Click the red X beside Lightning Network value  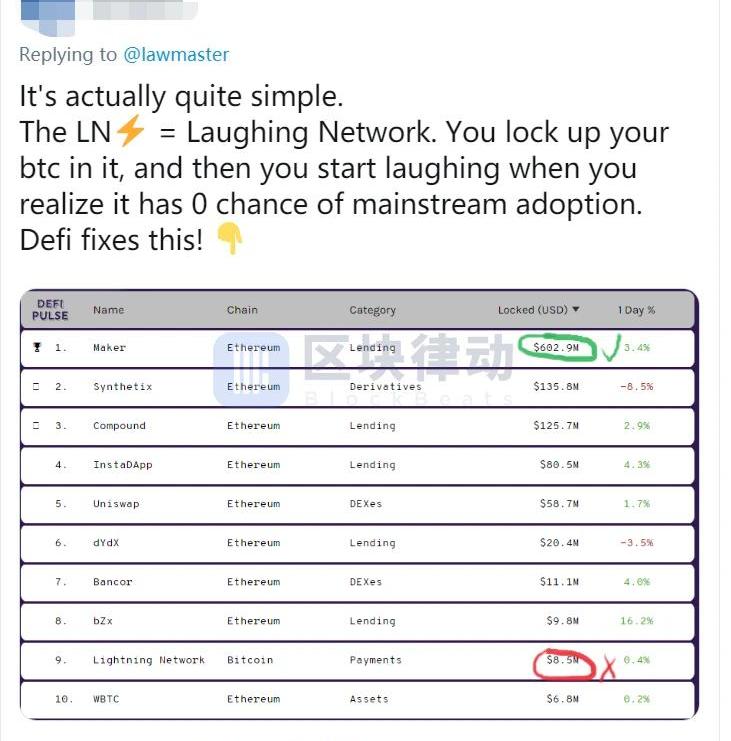[607, 667]
